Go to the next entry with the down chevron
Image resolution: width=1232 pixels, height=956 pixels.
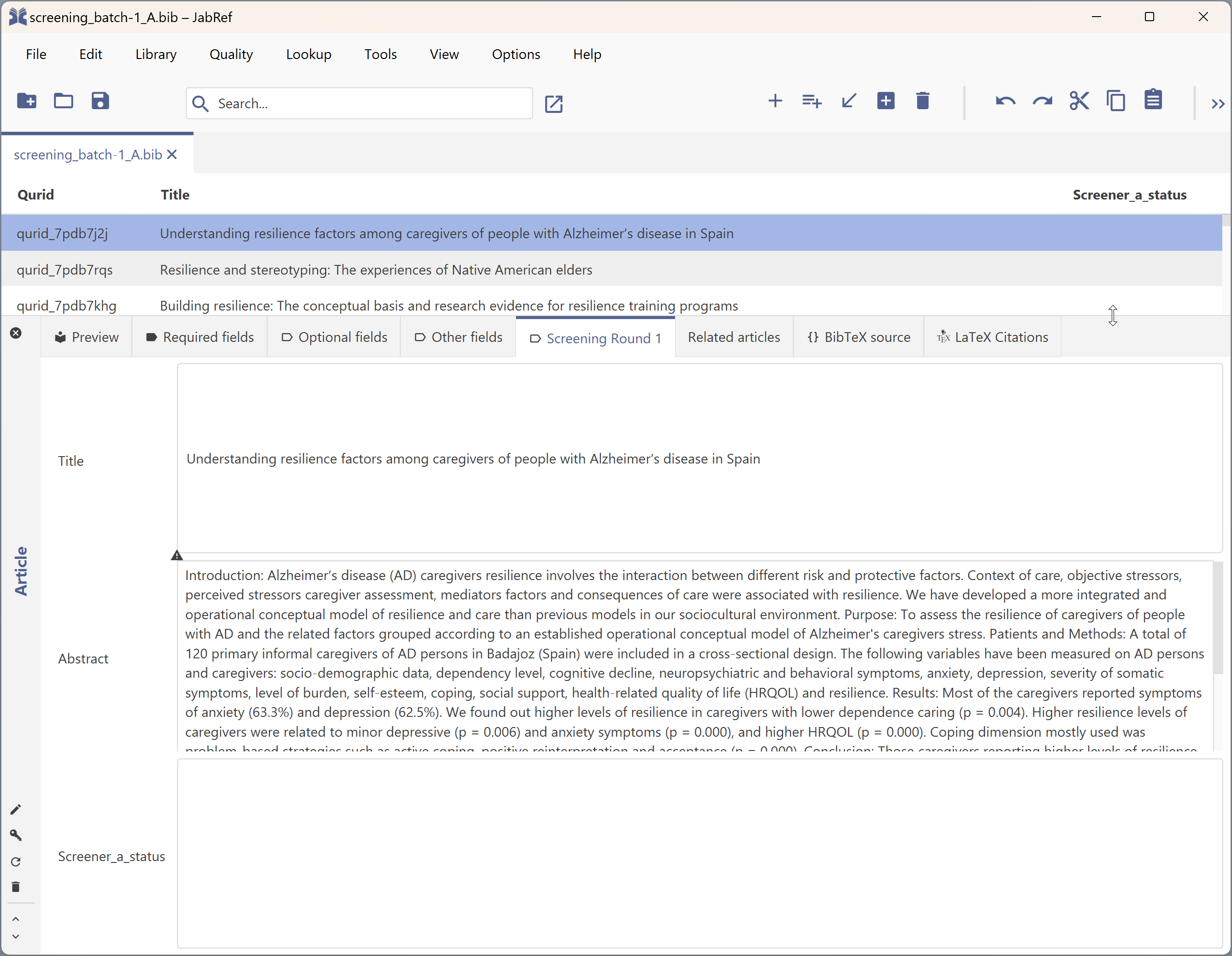16,937
